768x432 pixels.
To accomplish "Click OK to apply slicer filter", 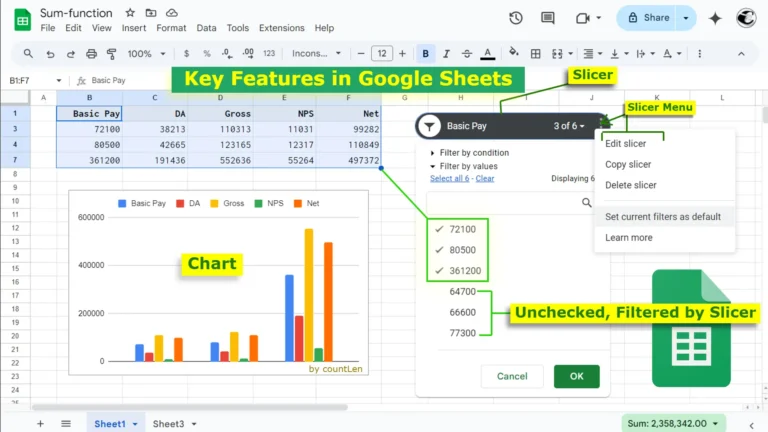I will click(576, 376).
